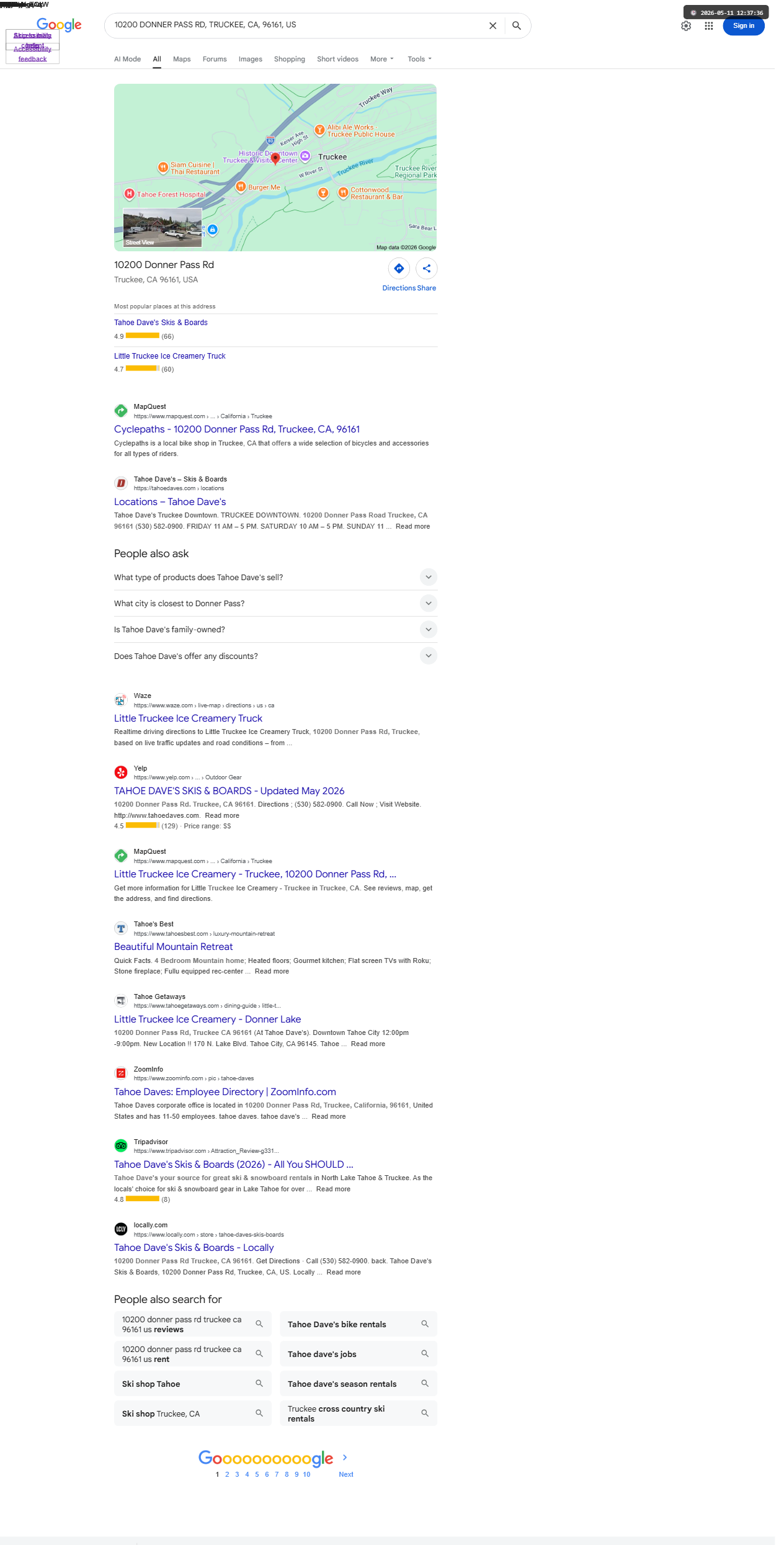Clear the search box with the X icon
This screenshot has width=784, height=1545.
click(x=492, y=25)
